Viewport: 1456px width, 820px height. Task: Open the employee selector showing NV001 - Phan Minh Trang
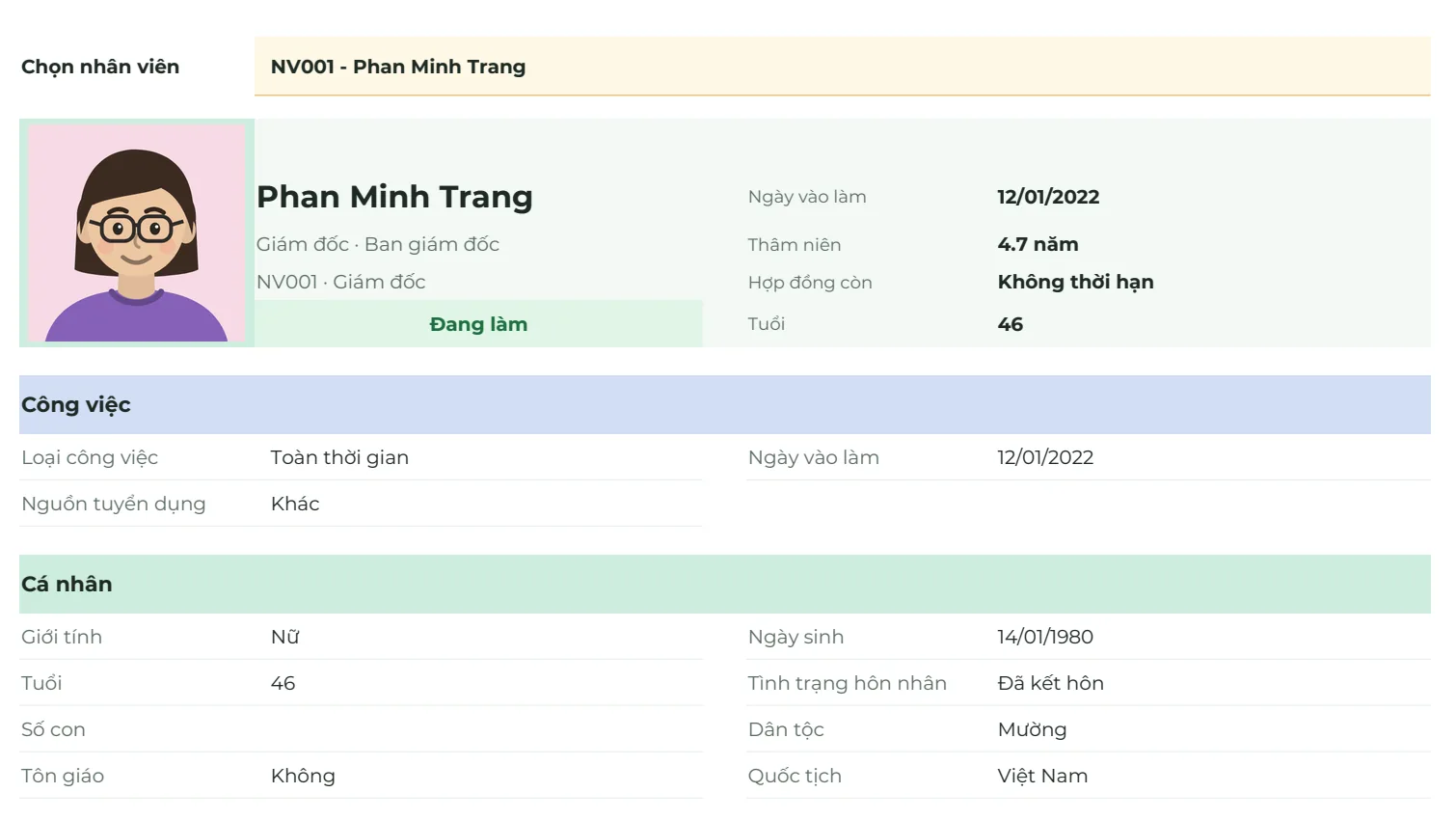[x=842, y=67]
